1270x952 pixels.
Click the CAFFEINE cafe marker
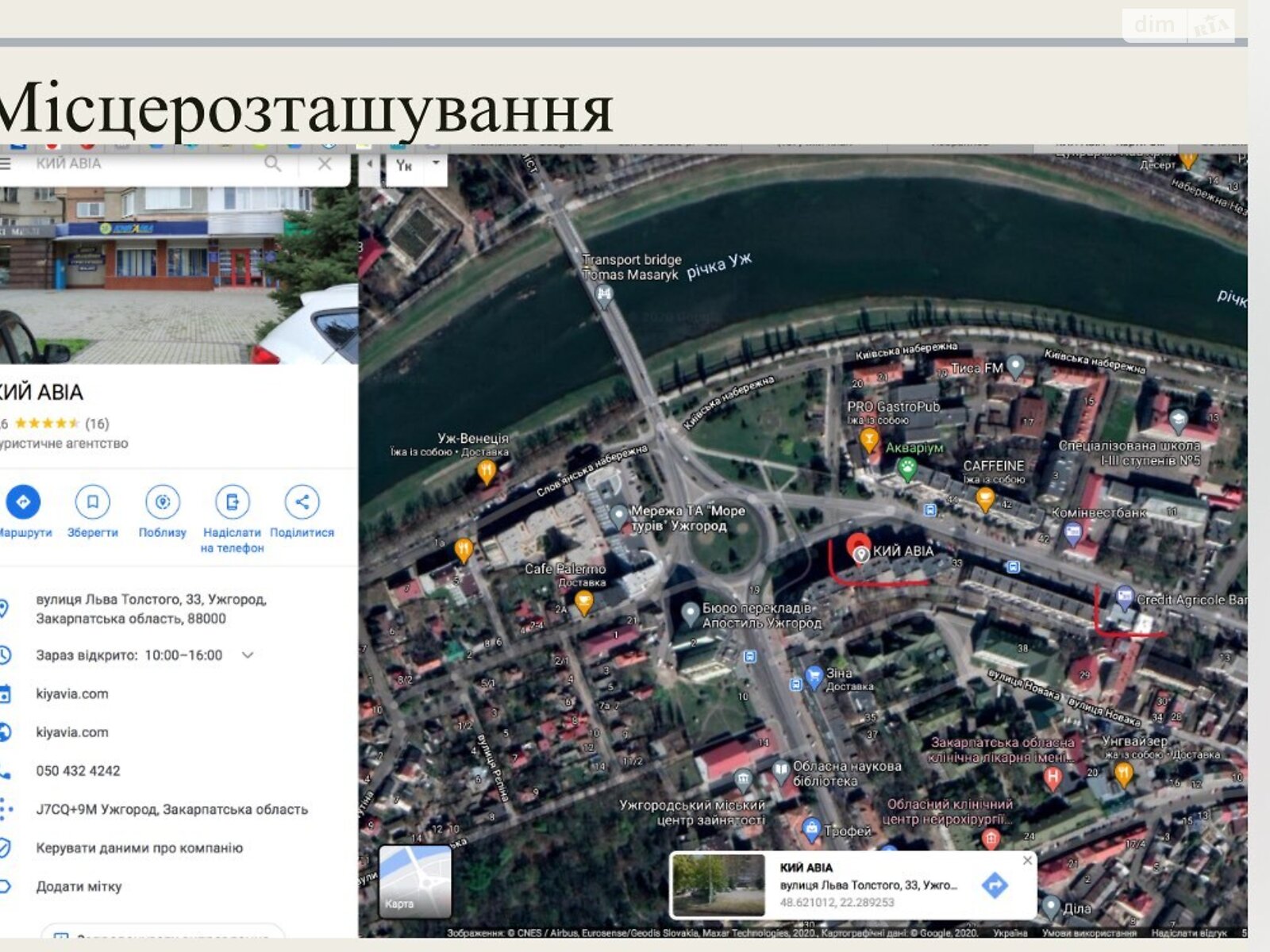click(x=985, y=500)
